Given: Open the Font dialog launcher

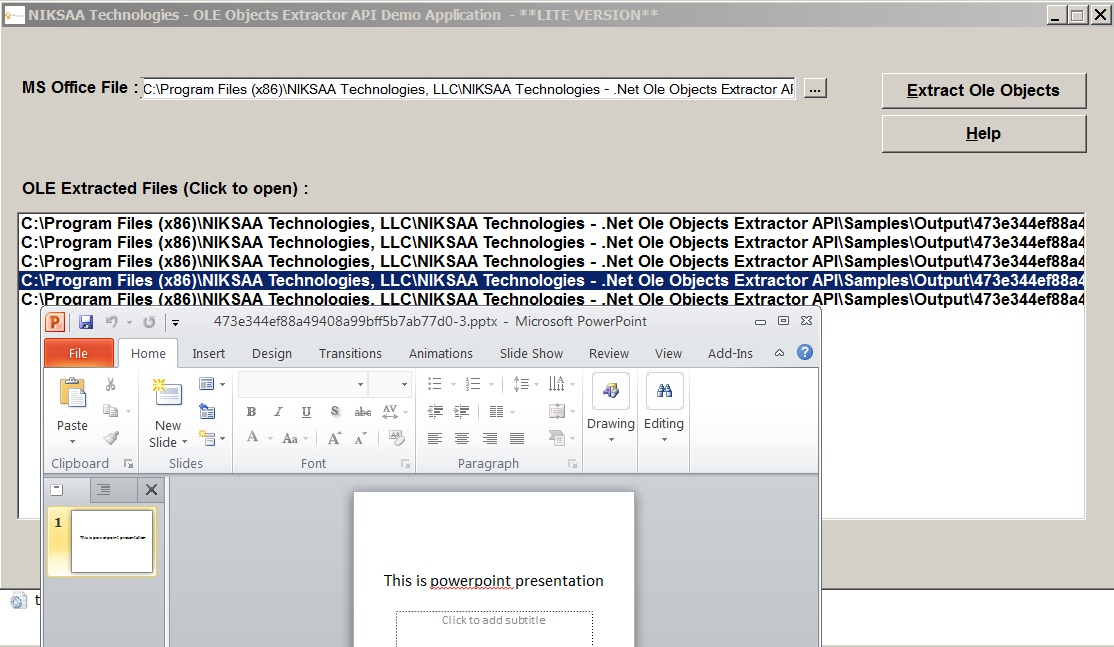Looking at the screenshot, I should (x=406, y=464).
